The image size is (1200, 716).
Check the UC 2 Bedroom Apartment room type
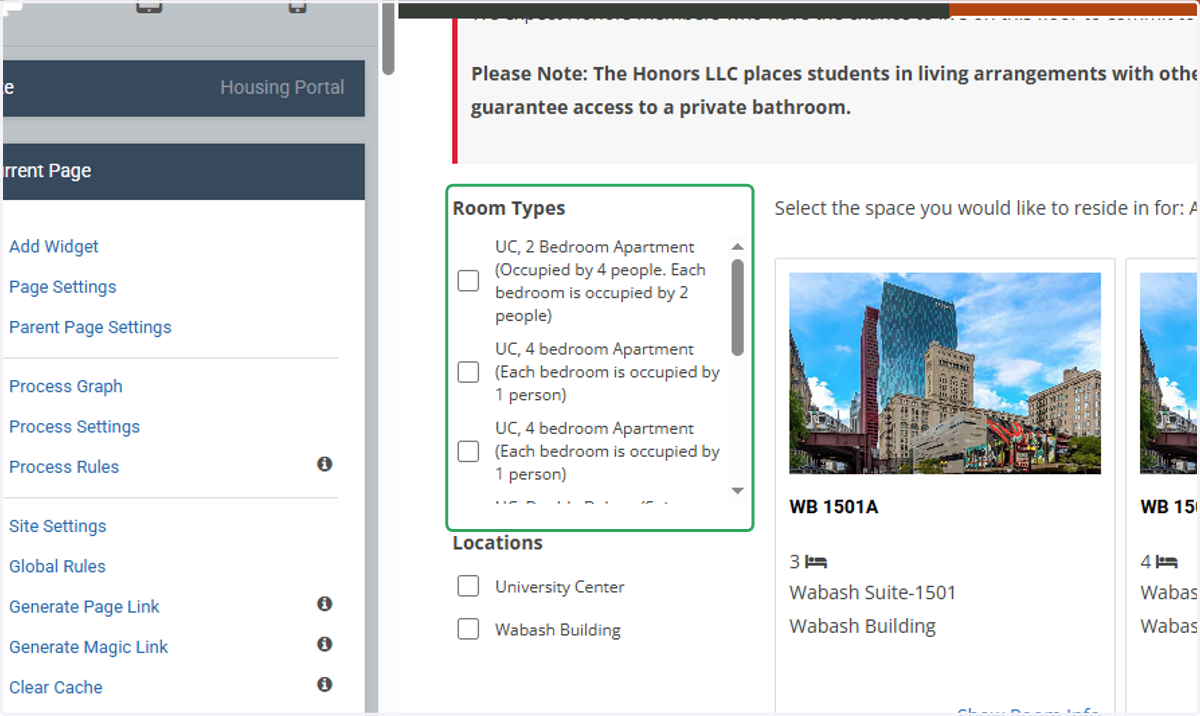coord(468,281)
